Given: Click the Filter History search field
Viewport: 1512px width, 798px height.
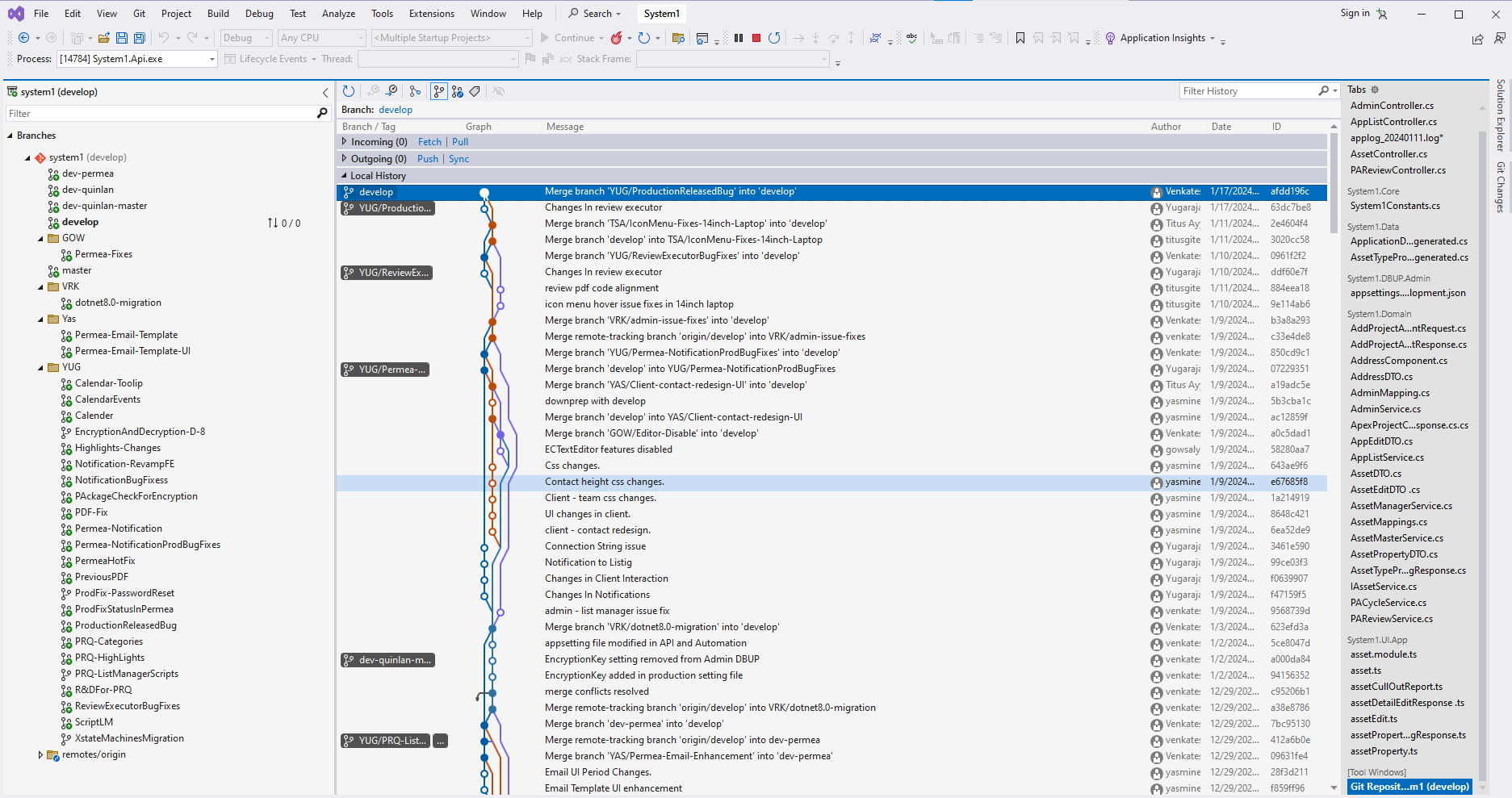Looking at the screenshot, I should 1247,91.
